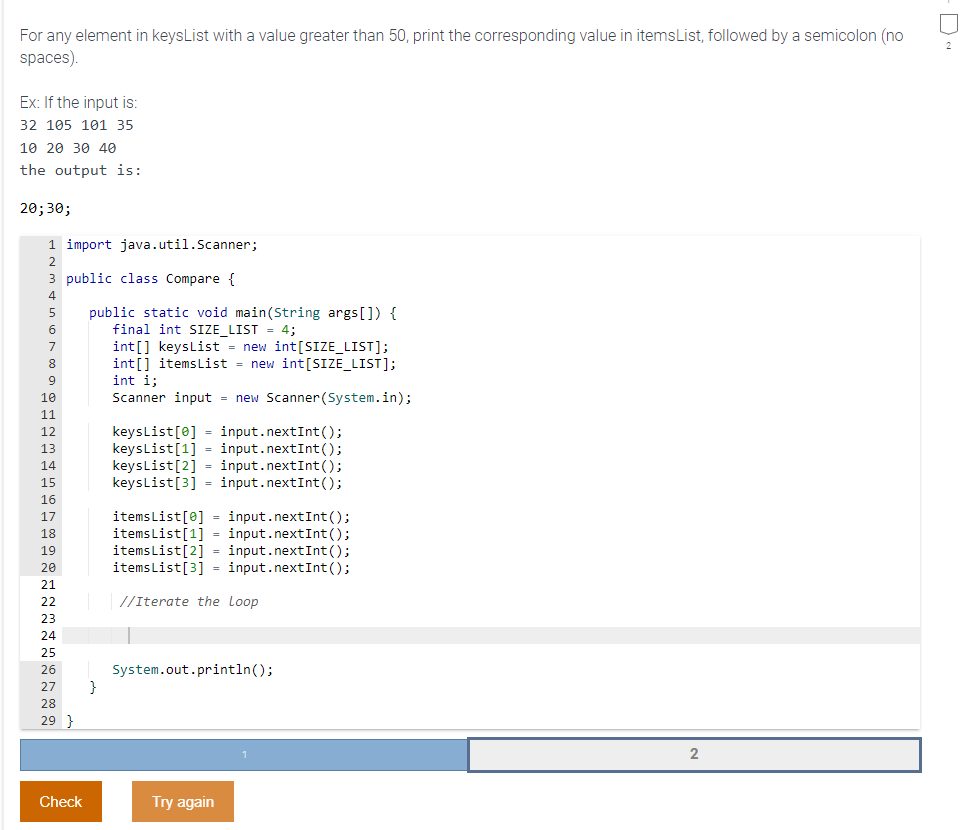Click line number 29 in gutter
This screenshot has width=969, height=830.
click(x=48, y=721)
